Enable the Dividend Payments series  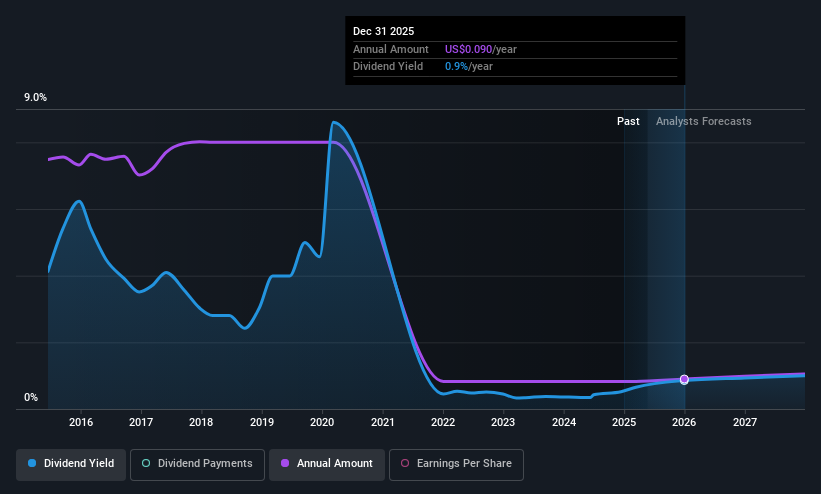pos(197,464)
